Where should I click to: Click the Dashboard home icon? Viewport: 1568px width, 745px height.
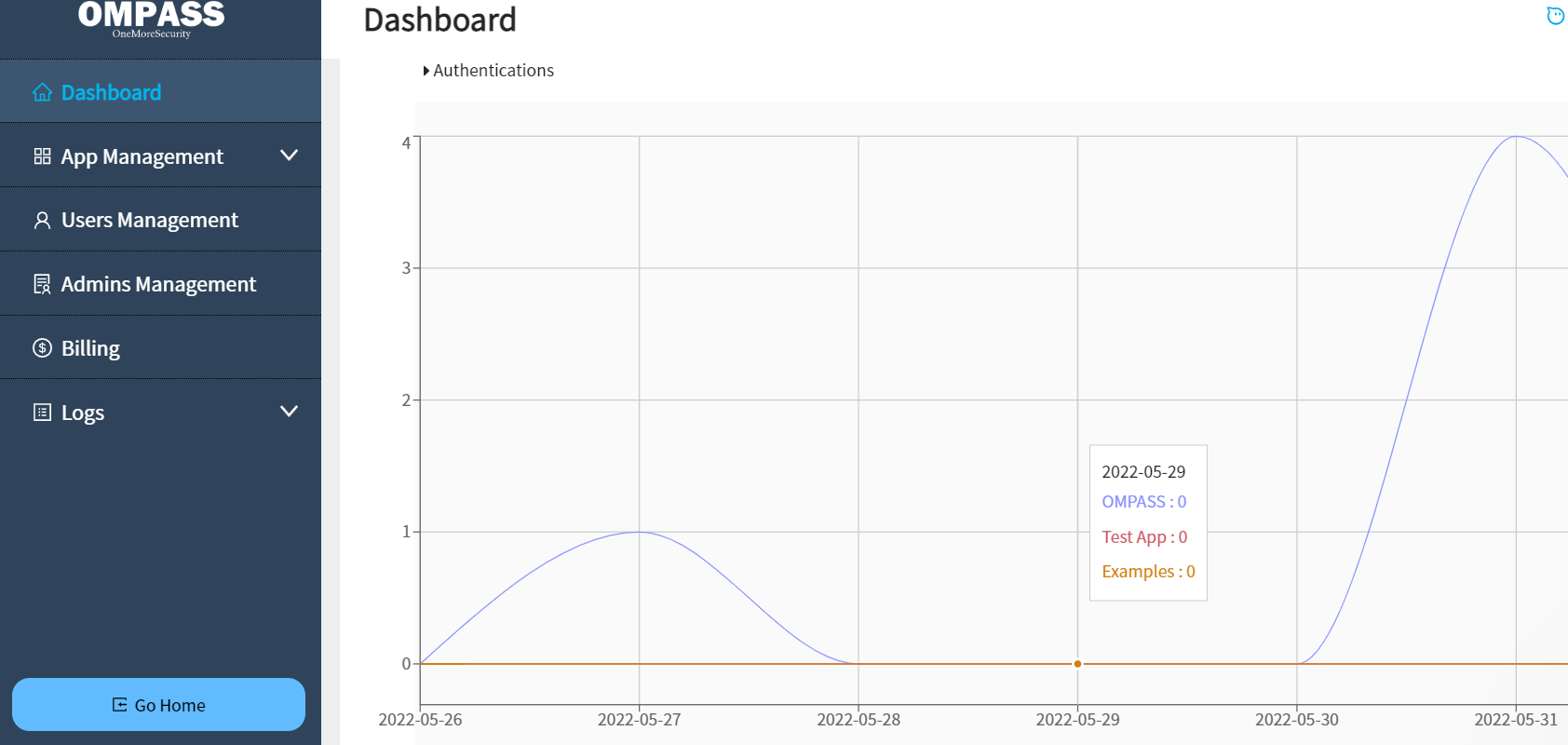(42, 92)
